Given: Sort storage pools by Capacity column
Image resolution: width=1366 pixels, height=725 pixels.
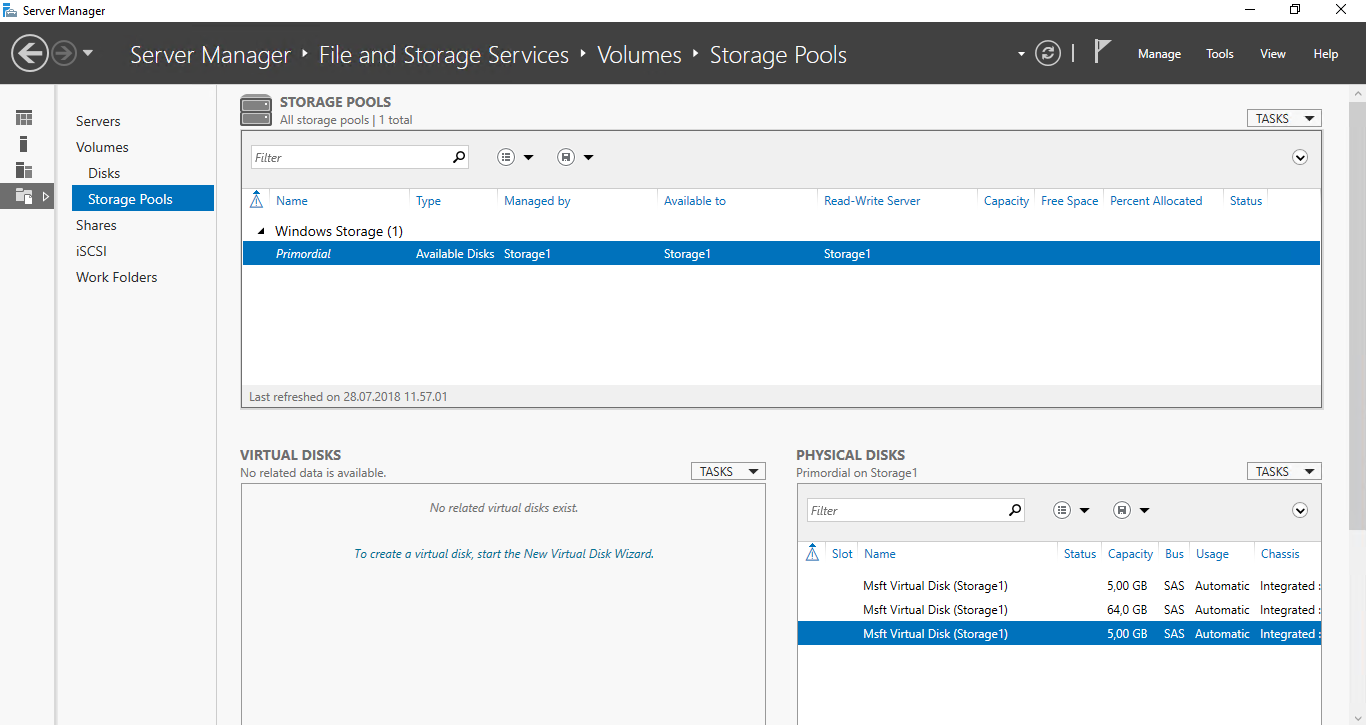Looking at the screenshot, I should click(x=1006, y=201).
